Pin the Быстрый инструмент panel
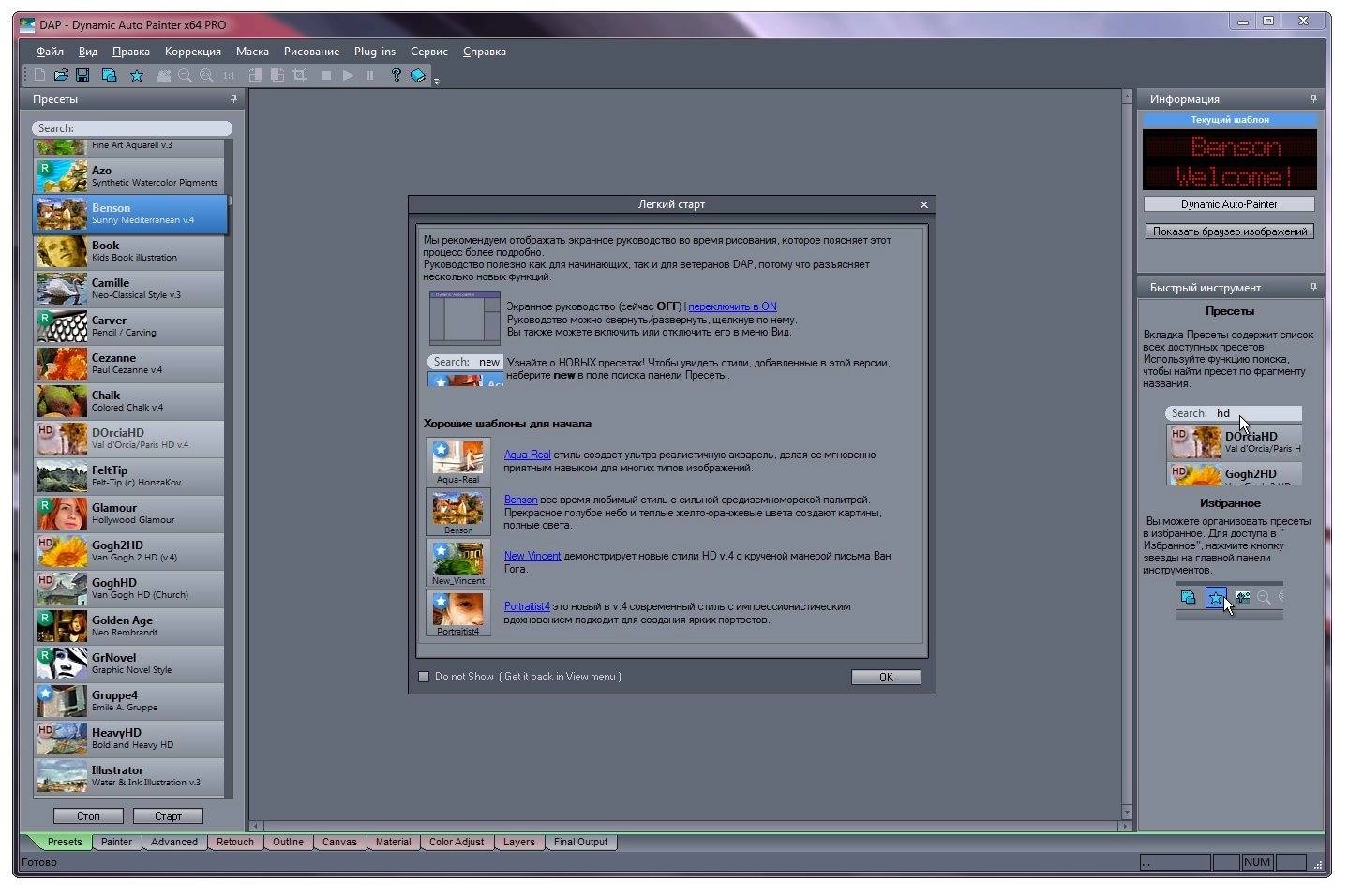 point(1313,287)
